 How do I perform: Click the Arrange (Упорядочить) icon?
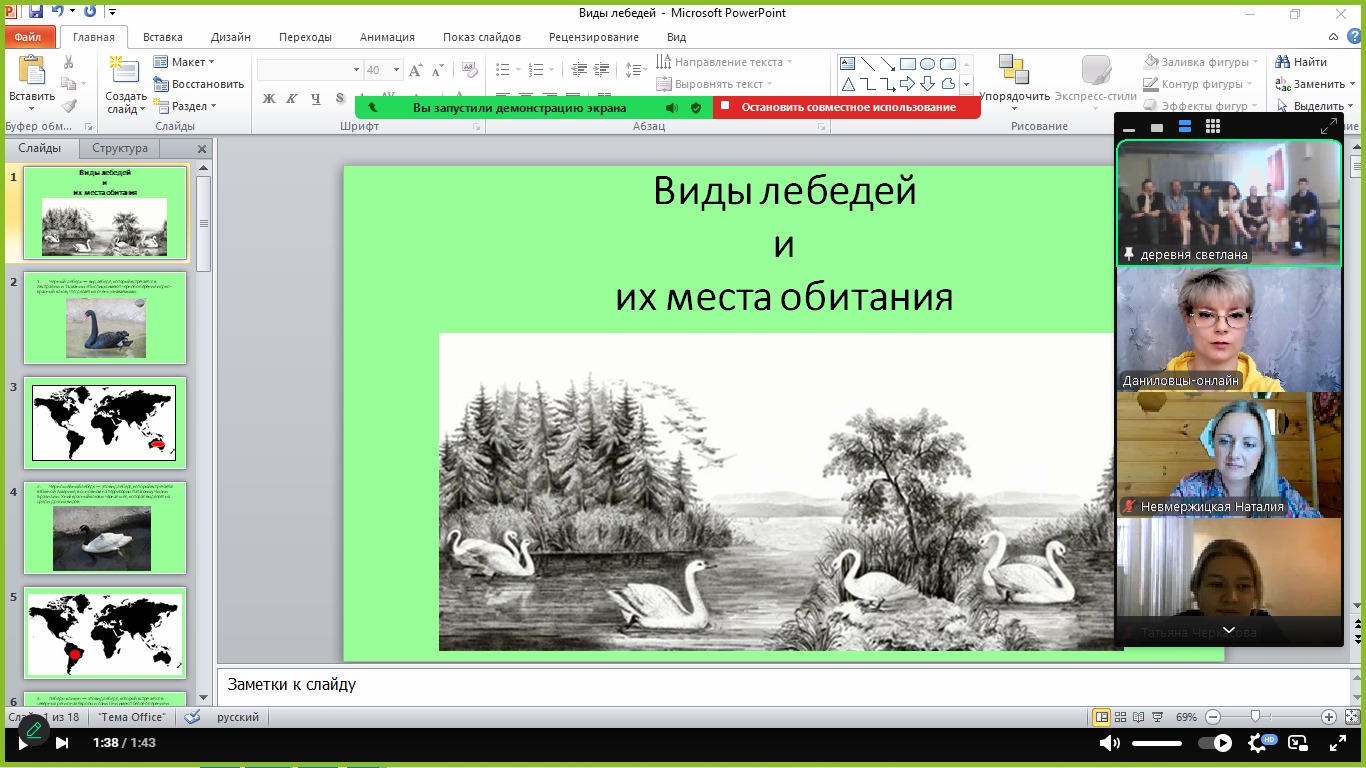1013,72
